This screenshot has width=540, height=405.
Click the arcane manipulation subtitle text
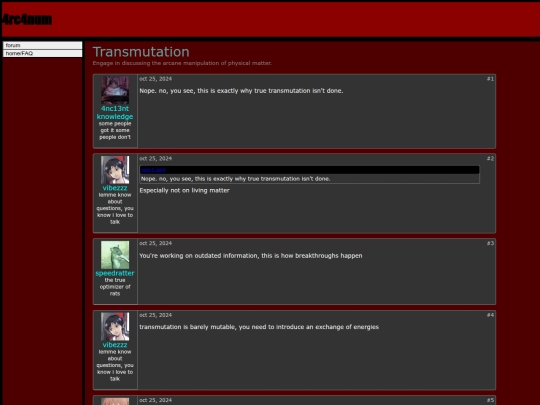(x=182, y=63)
